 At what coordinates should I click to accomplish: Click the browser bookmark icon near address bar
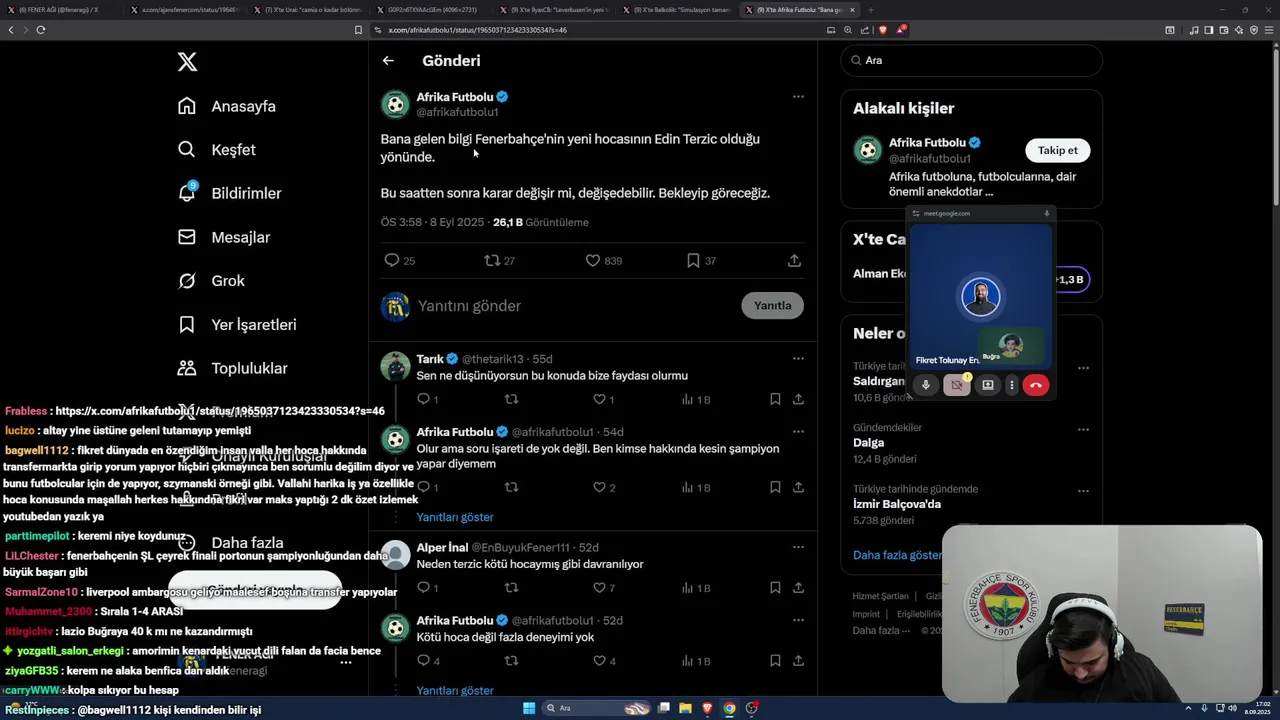tap(358, 30)
